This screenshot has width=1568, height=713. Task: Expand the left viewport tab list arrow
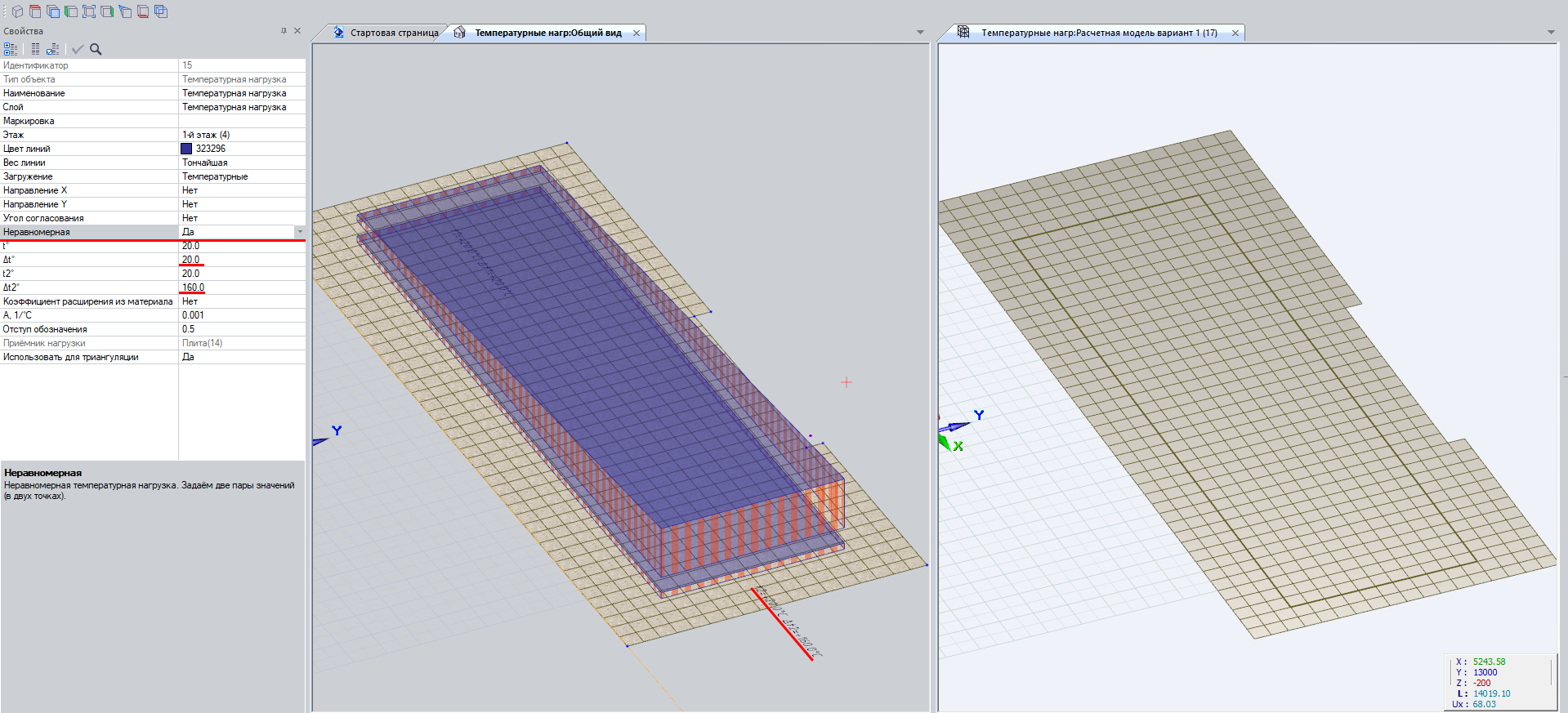920,33
